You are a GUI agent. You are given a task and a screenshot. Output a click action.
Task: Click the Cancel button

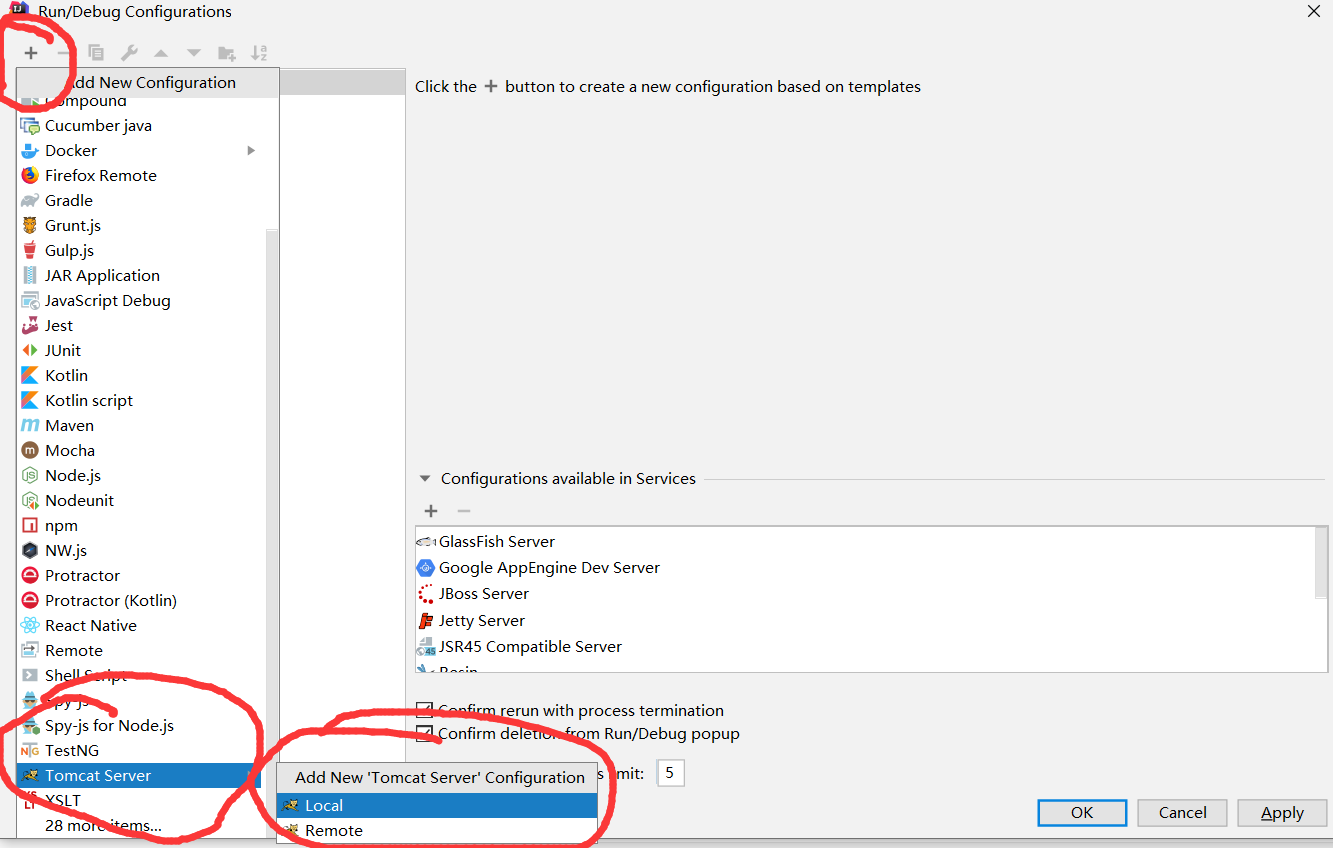click(1182, 812)
